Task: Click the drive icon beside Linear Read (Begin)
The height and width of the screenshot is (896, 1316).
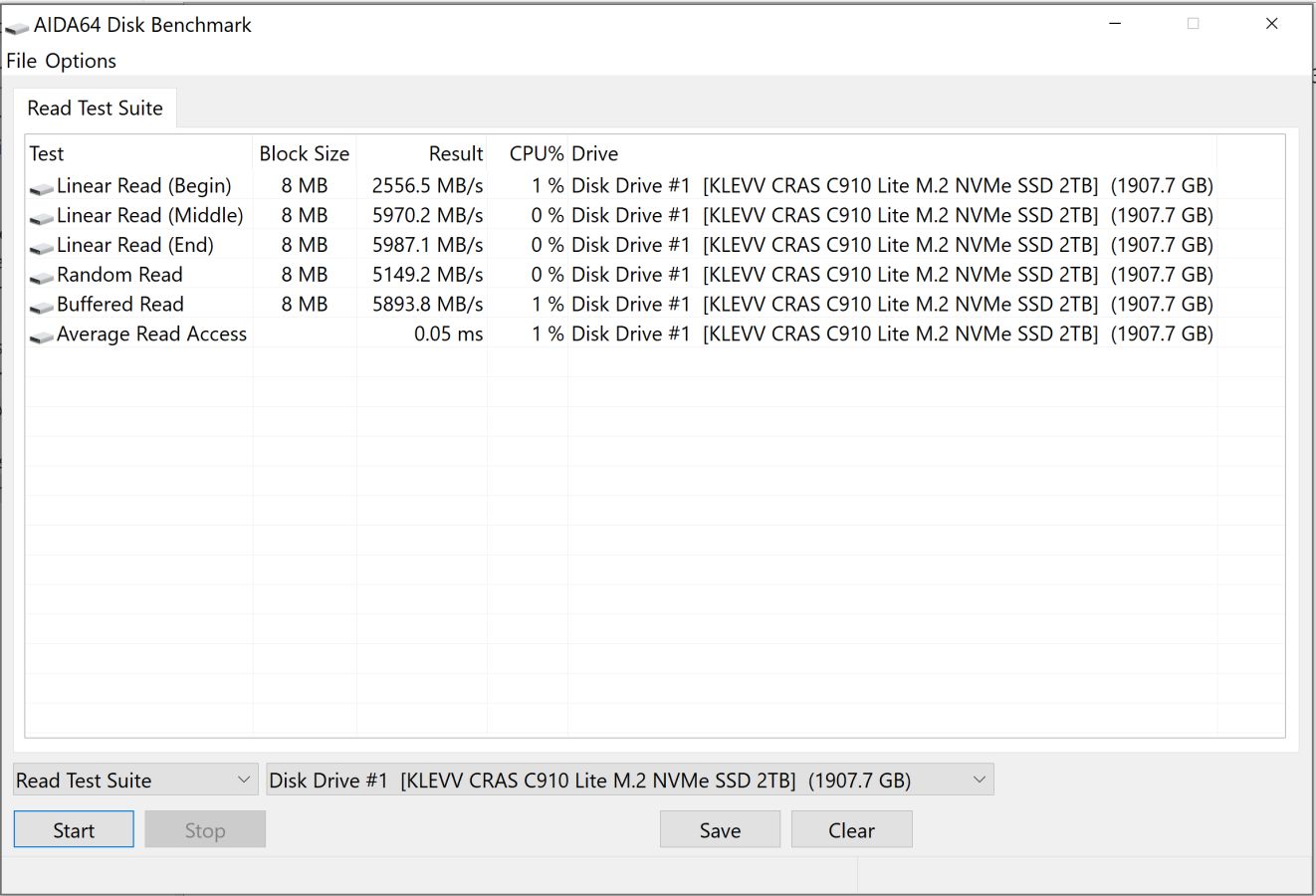Action: [x=42, y=187]
